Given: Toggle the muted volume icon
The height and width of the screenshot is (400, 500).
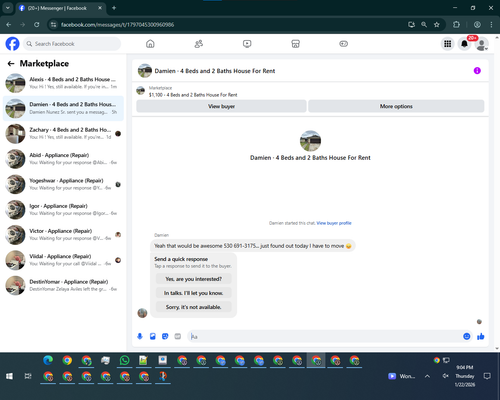Looking at the screenshot, I should (x=446, y=376).
